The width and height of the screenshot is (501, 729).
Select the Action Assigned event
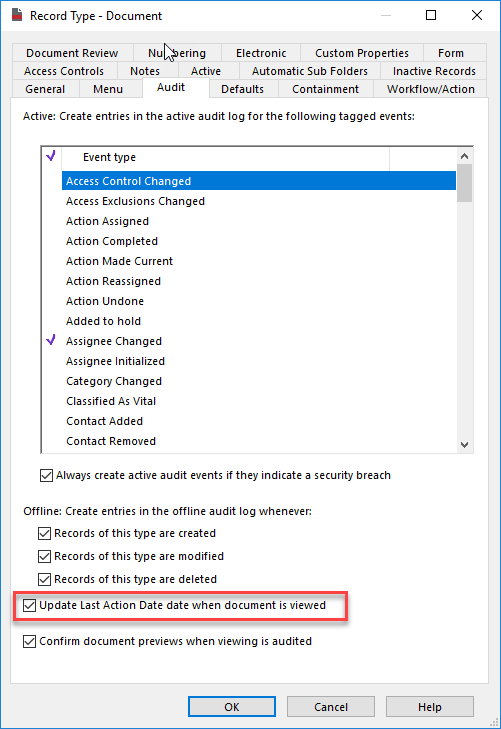tap(258, 221)
